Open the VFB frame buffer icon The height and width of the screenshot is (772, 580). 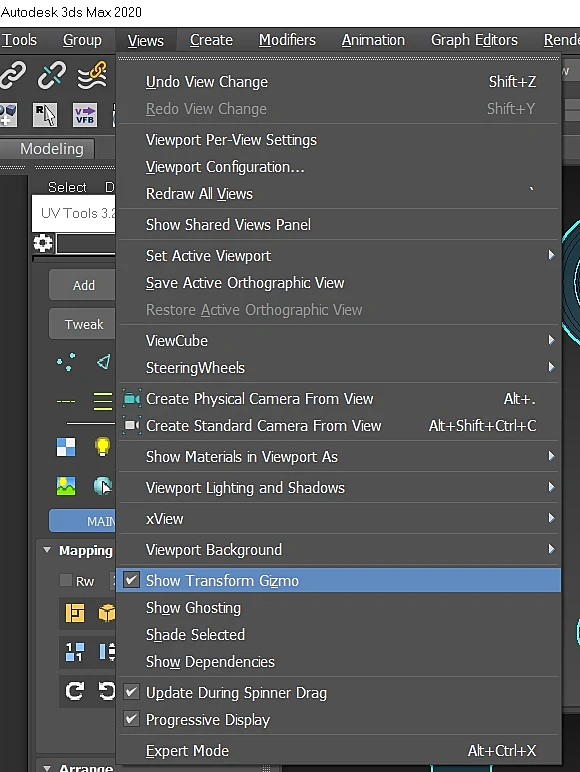pyautogui.click(x=85, y=115)
